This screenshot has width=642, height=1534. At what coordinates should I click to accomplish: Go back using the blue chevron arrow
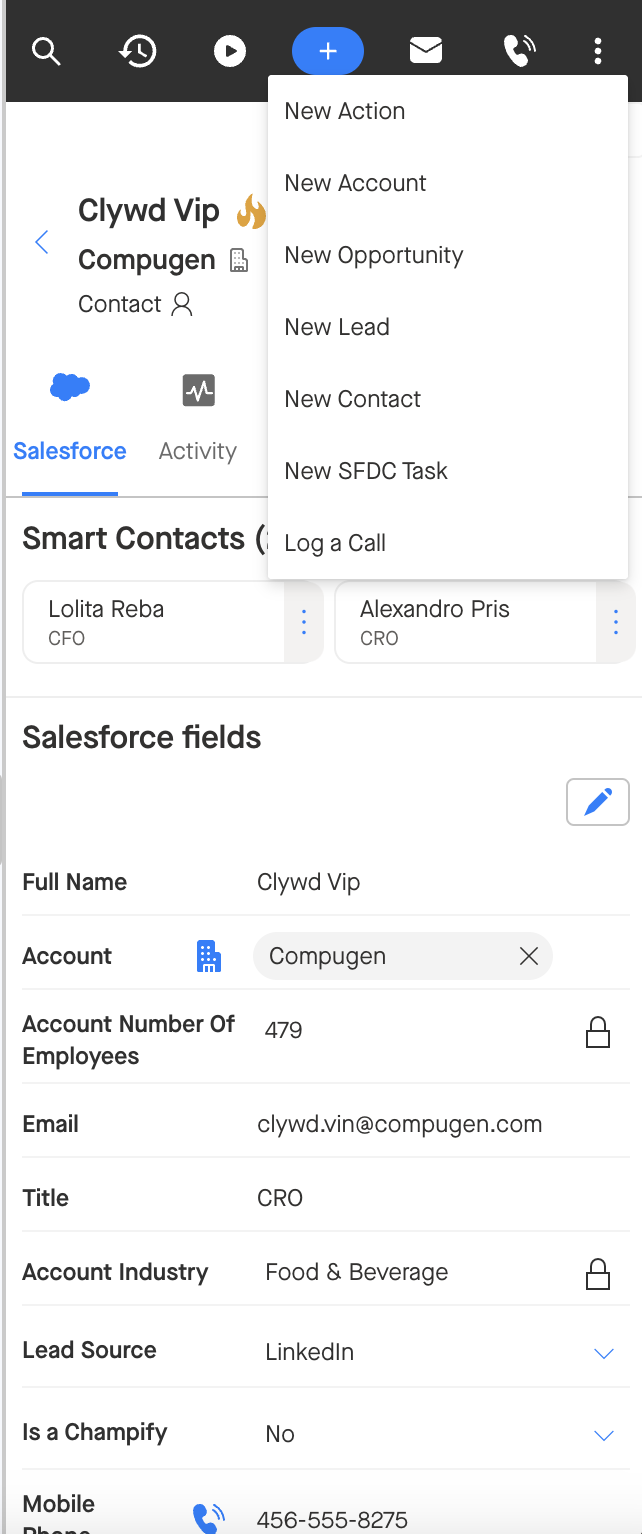tap(42, 242)
